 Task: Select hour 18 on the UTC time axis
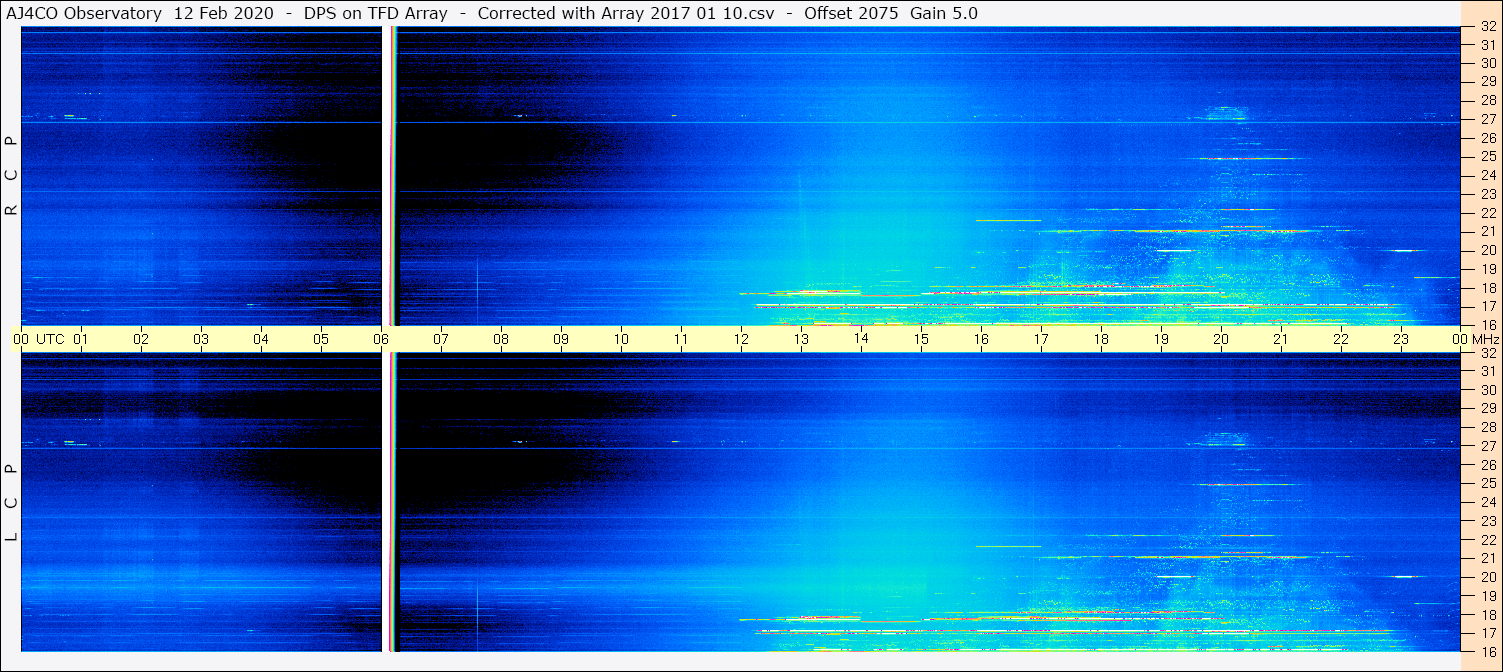click(x=1101, y=339)
